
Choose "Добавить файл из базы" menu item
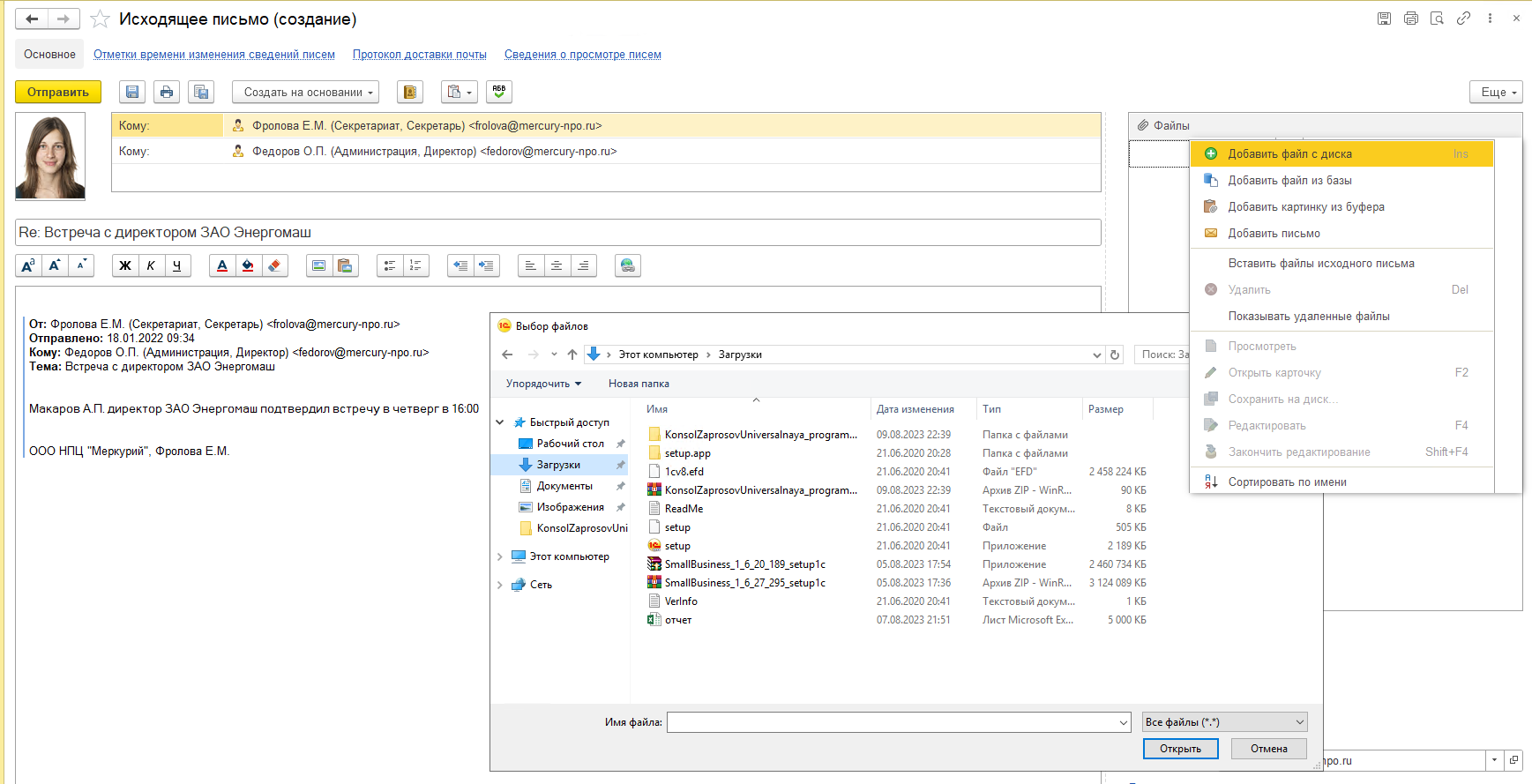[x=1289, y=180]
